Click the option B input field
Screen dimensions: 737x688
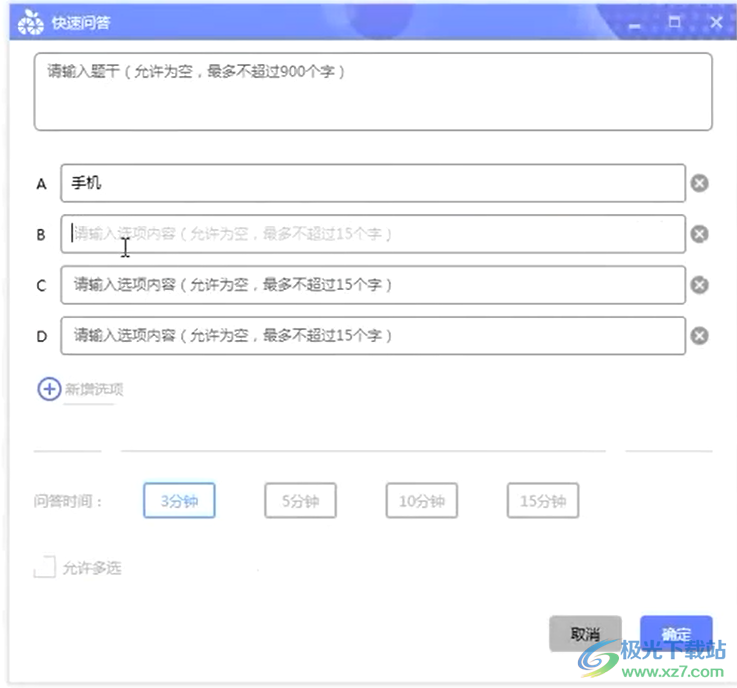(x=373, y=234)
